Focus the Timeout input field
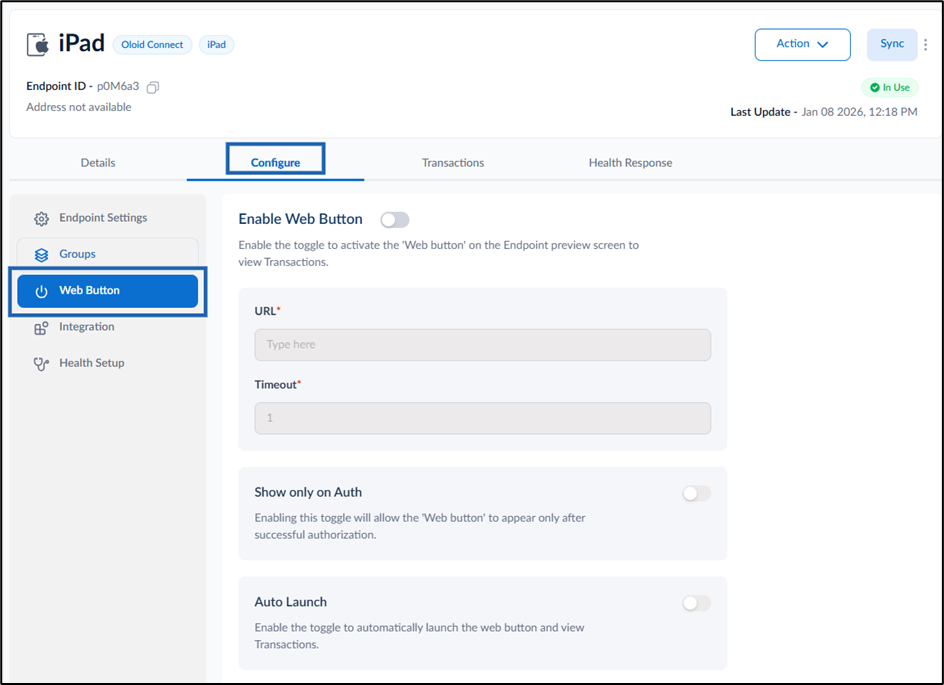This screenshot has height=685, width=944. point(482,418)
